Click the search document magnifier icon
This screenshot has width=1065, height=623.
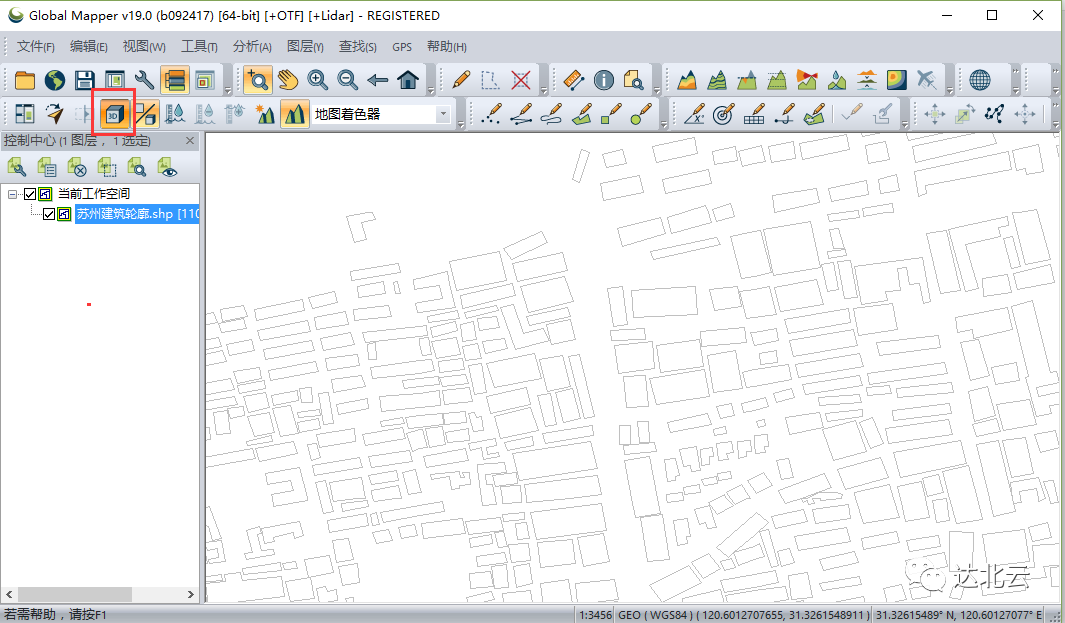point(634,80)
